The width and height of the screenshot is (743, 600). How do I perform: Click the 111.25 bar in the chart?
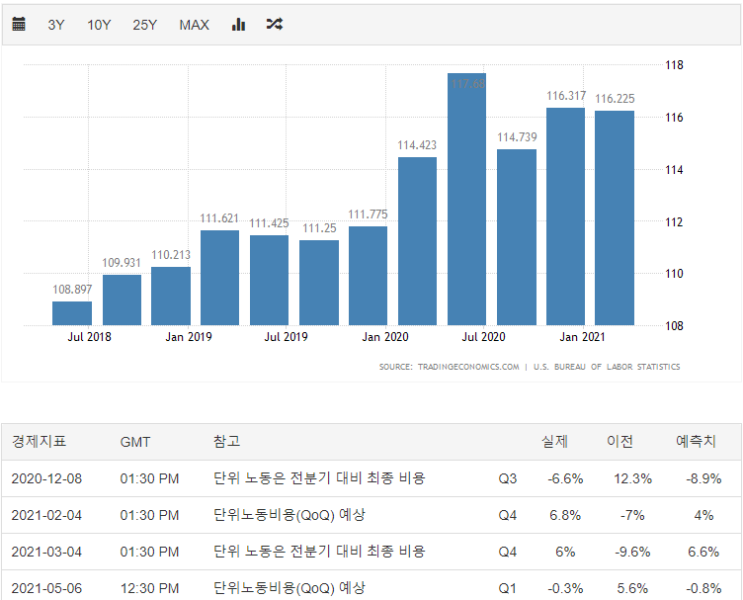(x=319, y=282)
